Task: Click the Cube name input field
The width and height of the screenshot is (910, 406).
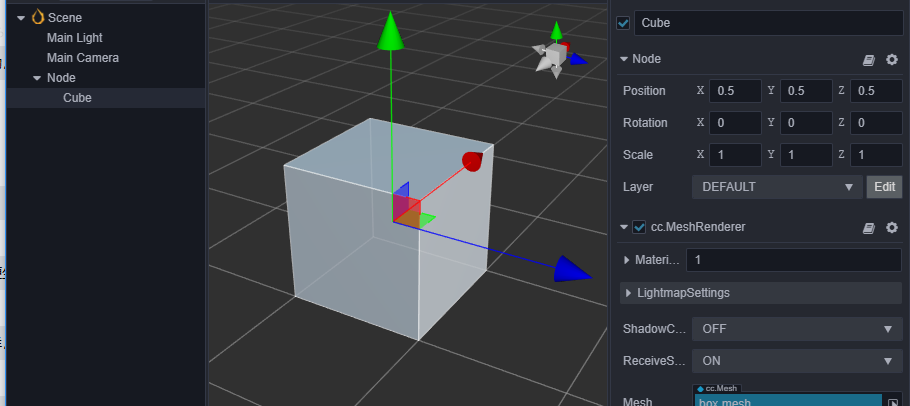Action: tap(768, 23)
